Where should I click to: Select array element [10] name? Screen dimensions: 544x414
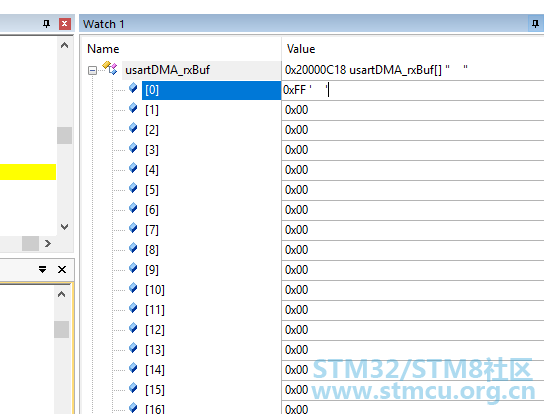155,290
